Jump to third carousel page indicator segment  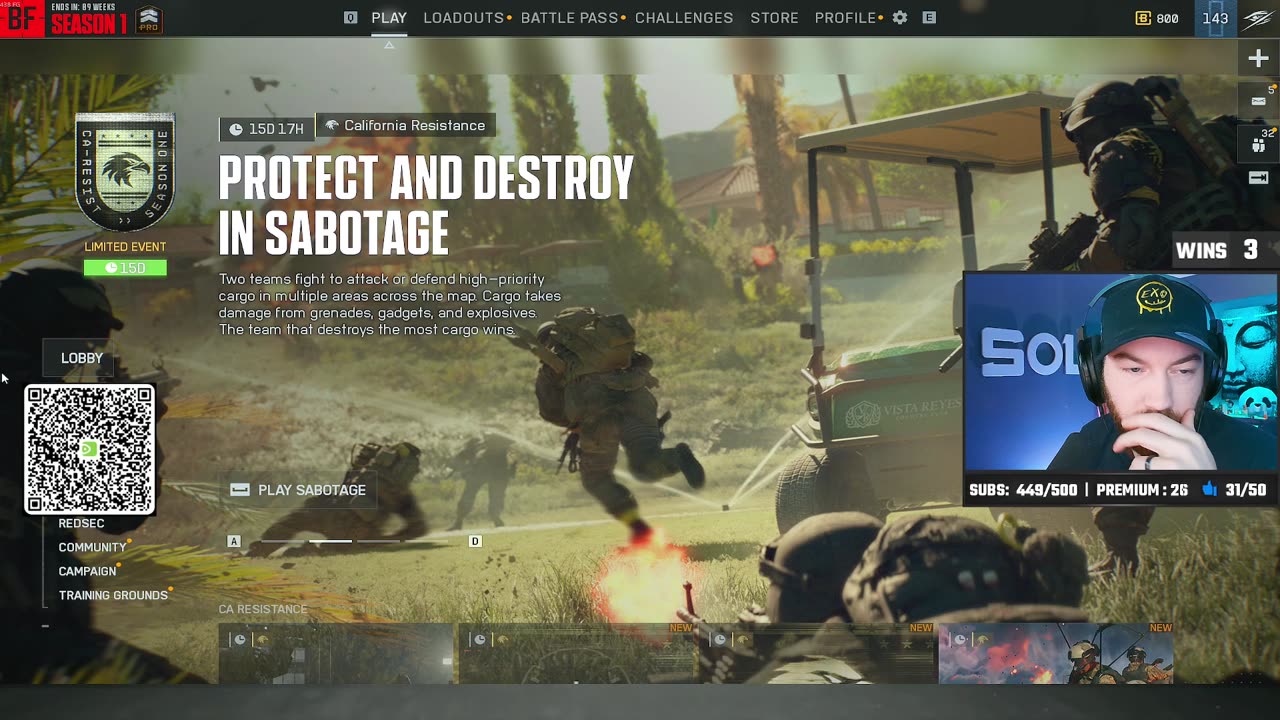coord(378,541)
